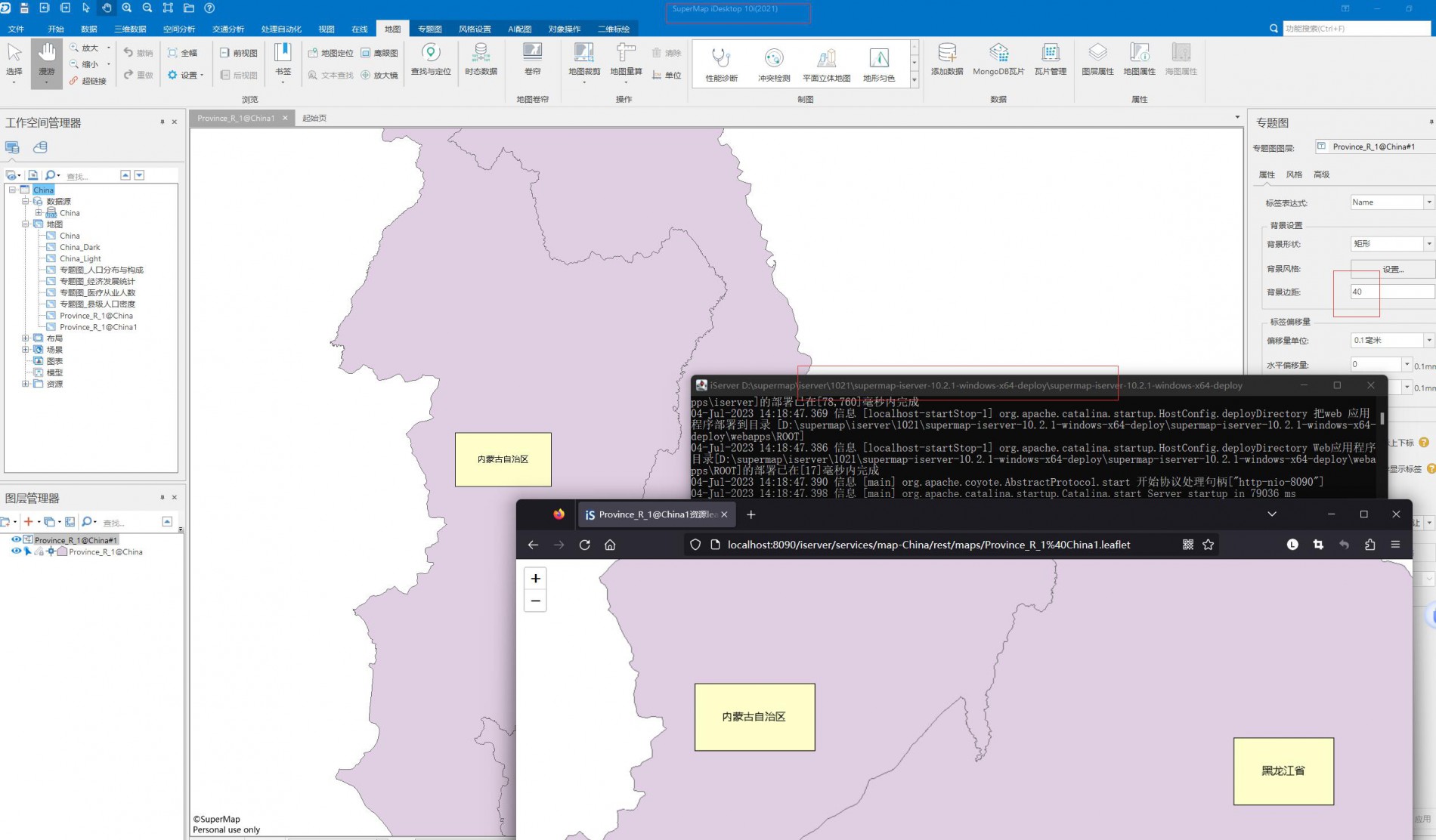The height and width of the screenshot is (840, 1436).
Task: Click the 选择 arrow tool in the ribbon
Action: (x=14, y=63)
